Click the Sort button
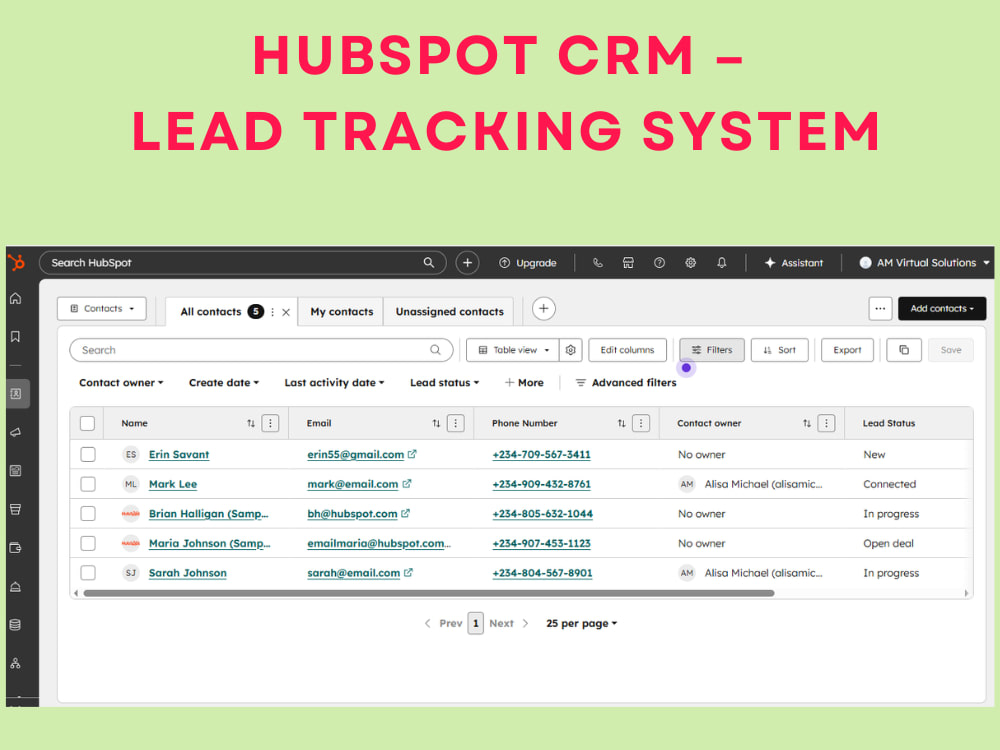This screenshot has width=1000, height=750. coord(779,350)
